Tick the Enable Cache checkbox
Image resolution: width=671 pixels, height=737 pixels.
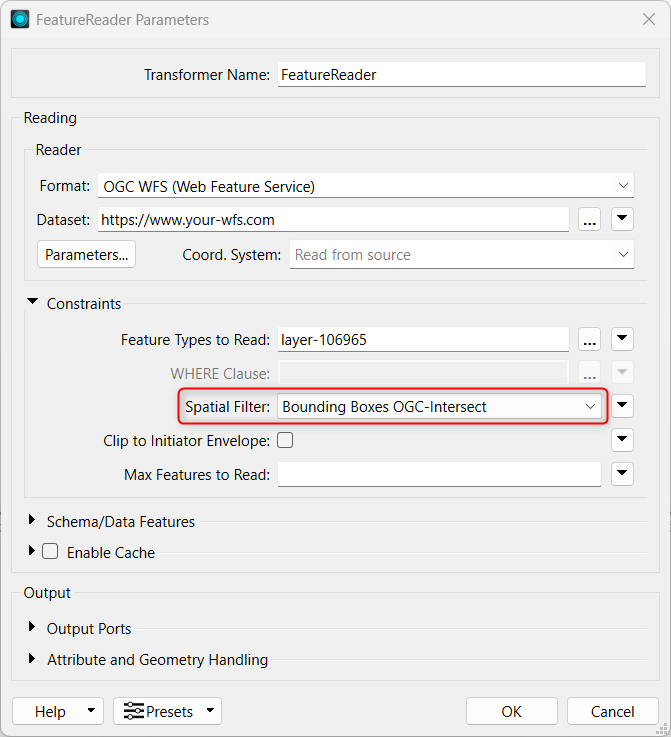50,551
